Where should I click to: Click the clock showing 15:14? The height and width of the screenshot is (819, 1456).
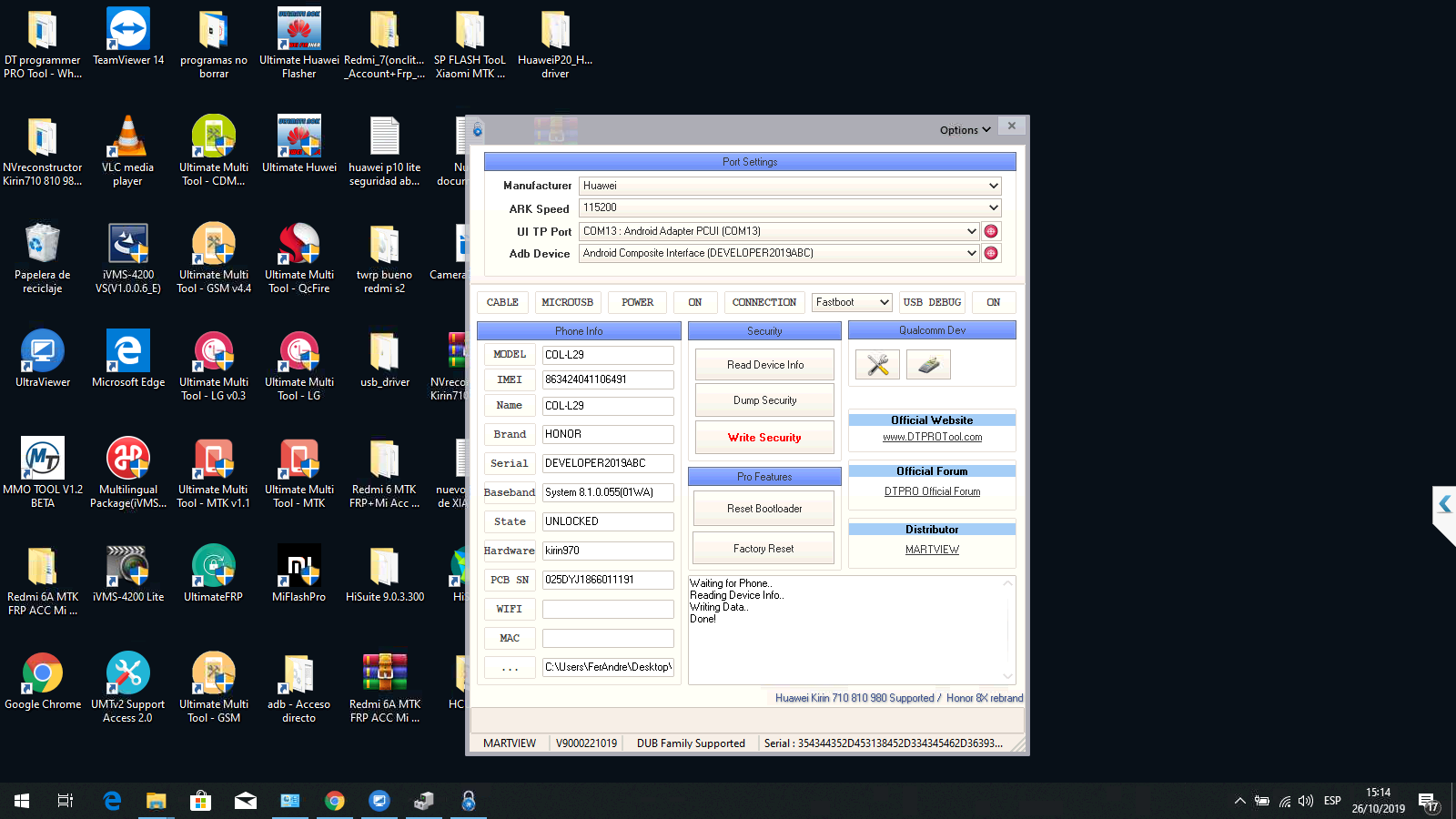tap(1378, 793)
